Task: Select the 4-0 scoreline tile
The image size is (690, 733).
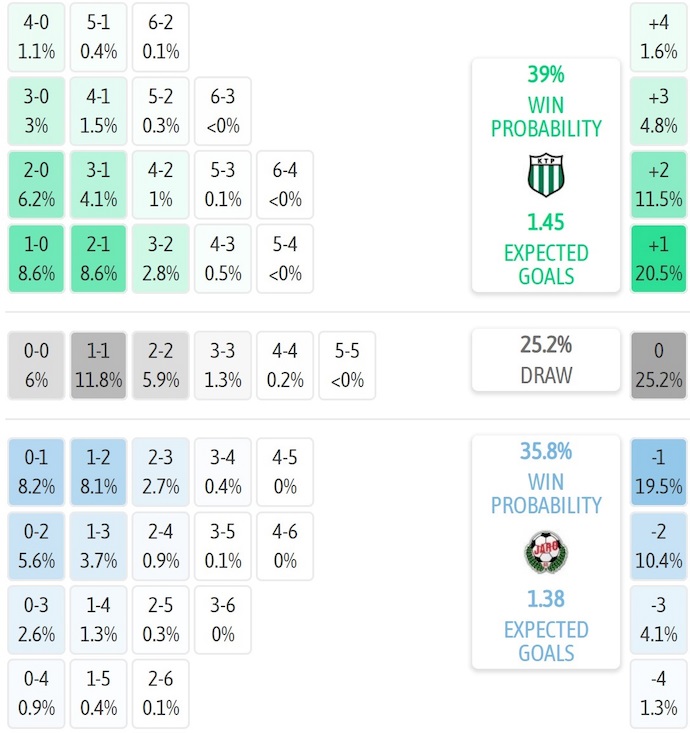Action: pos(36,35)
